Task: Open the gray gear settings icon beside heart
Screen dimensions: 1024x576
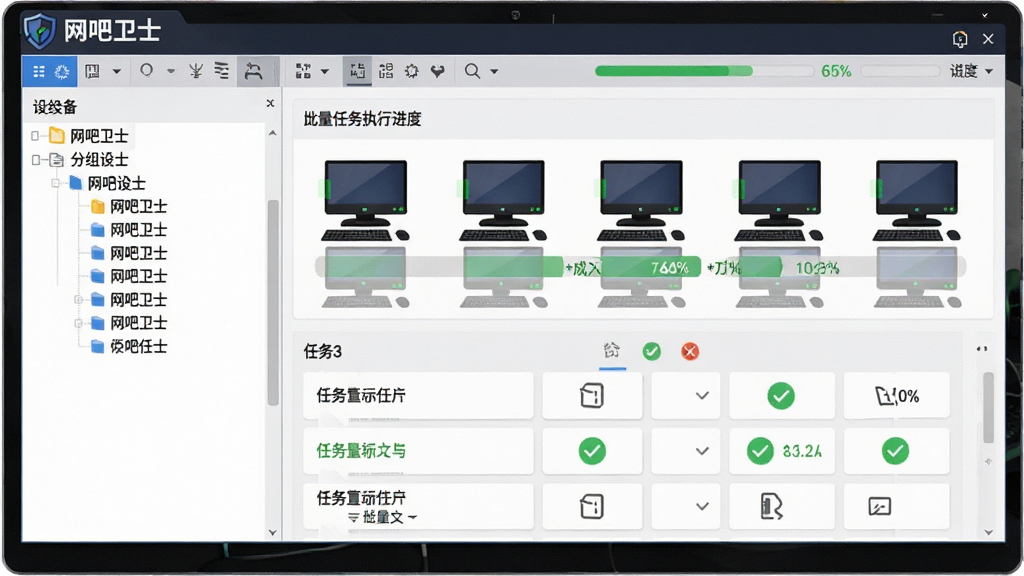Action: tap(411, 71)
